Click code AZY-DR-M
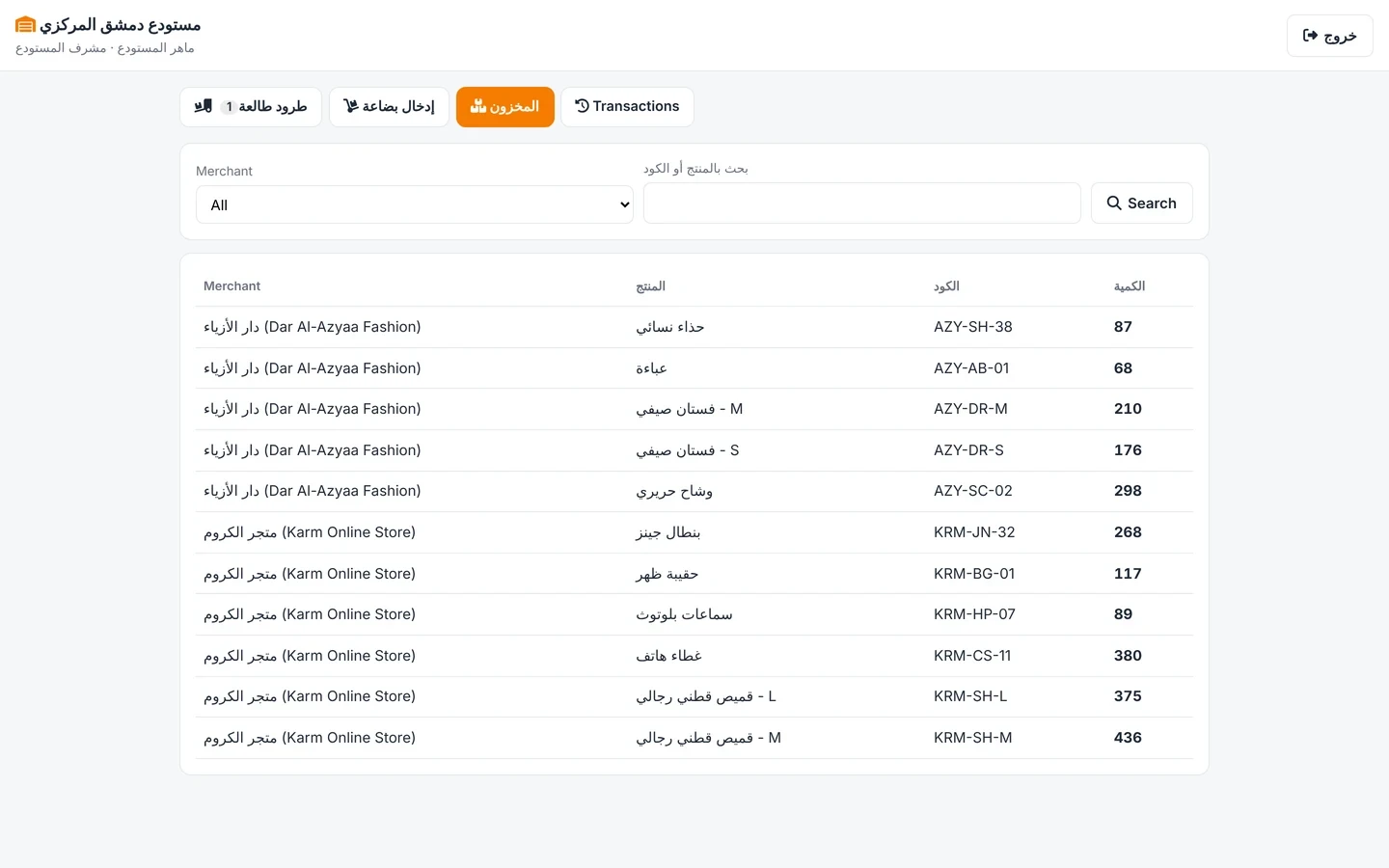 tap(970, 409)
